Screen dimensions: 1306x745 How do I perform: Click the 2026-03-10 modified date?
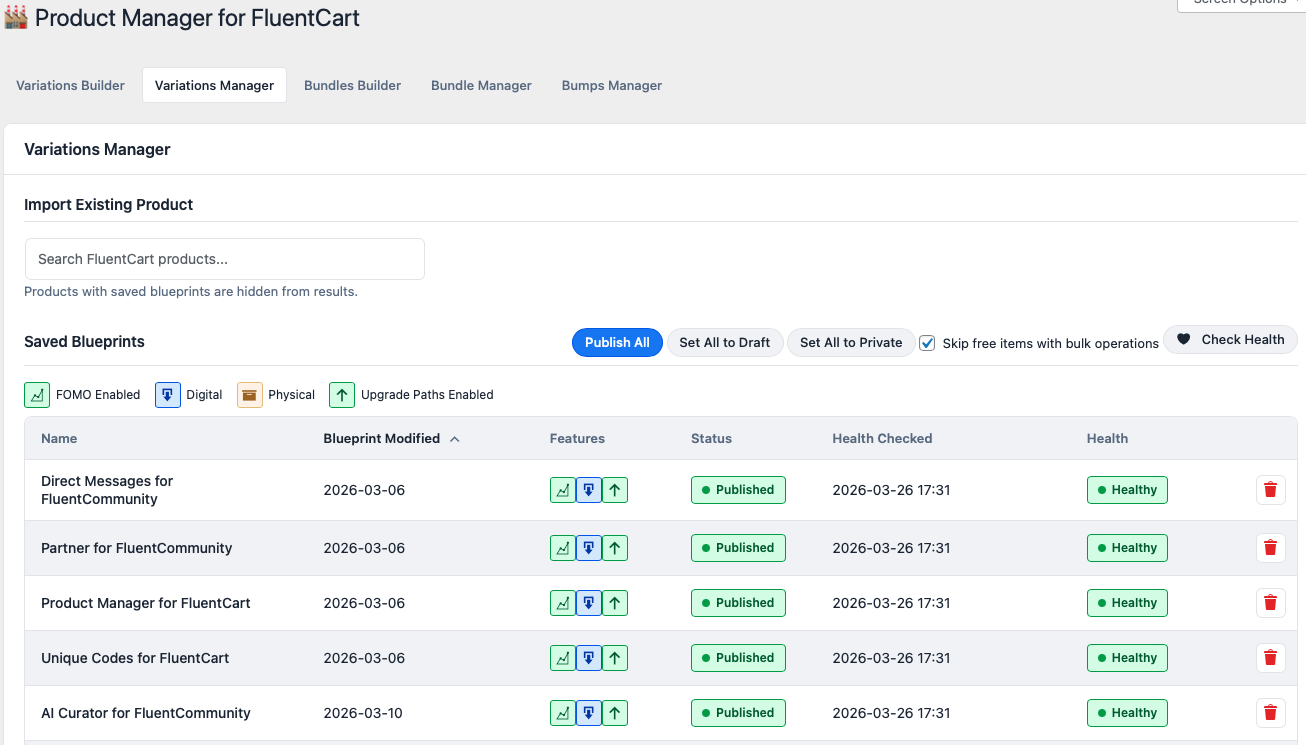[x=364, y=713]
